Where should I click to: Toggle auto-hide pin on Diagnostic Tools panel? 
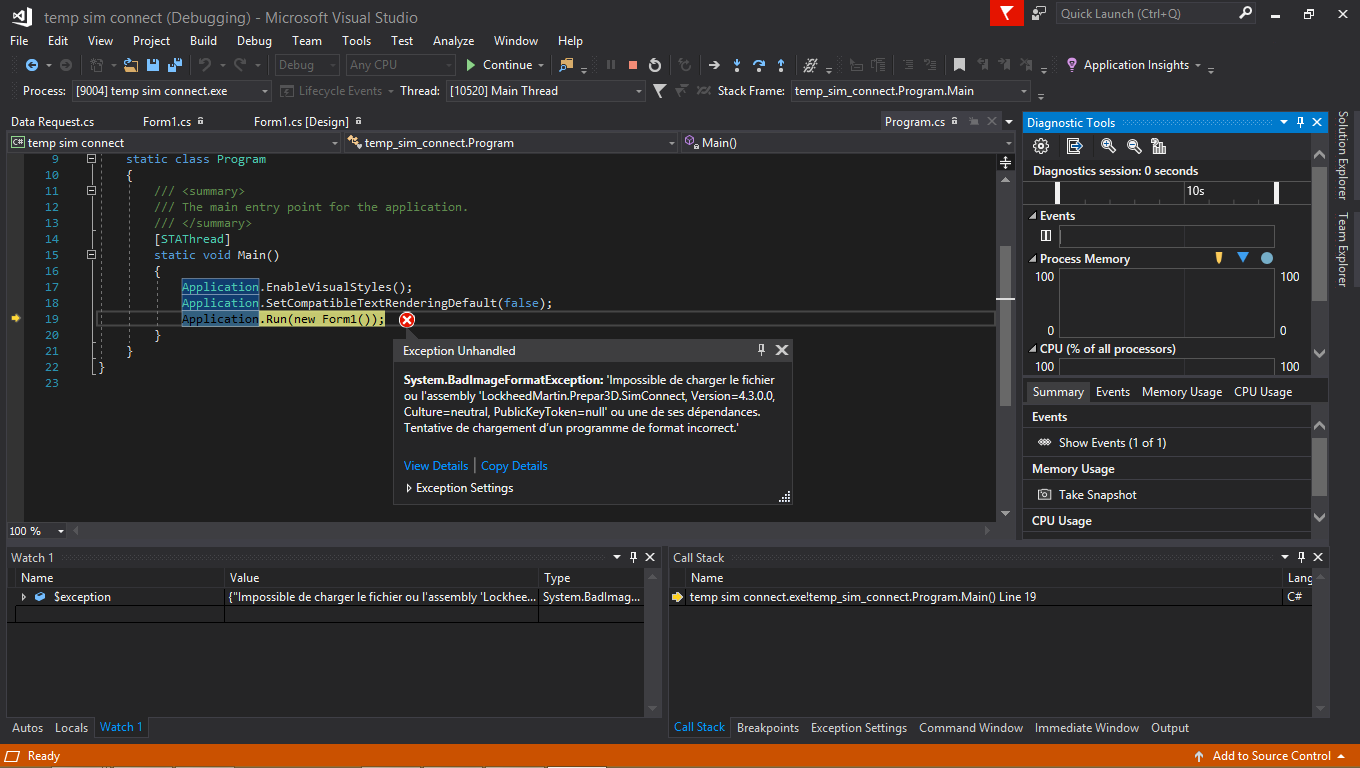(1301, 122)
